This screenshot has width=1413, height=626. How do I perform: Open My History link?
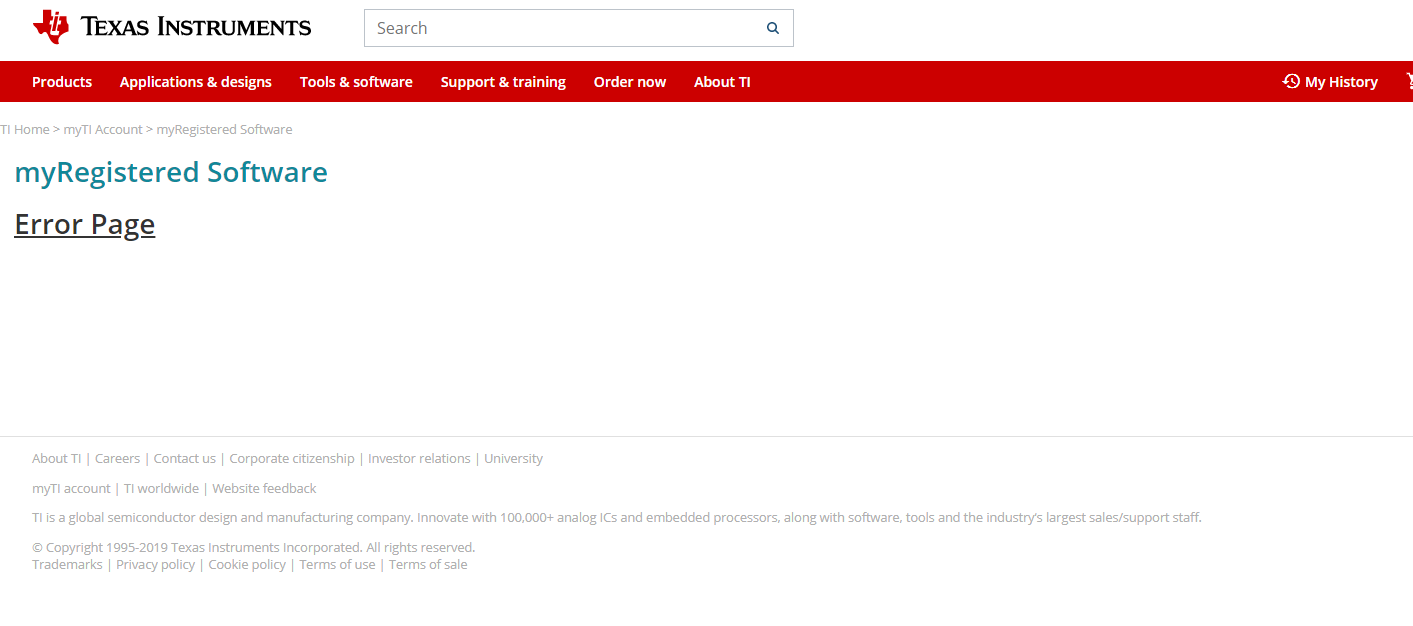pyautogui.click(x=1341, y=82)
